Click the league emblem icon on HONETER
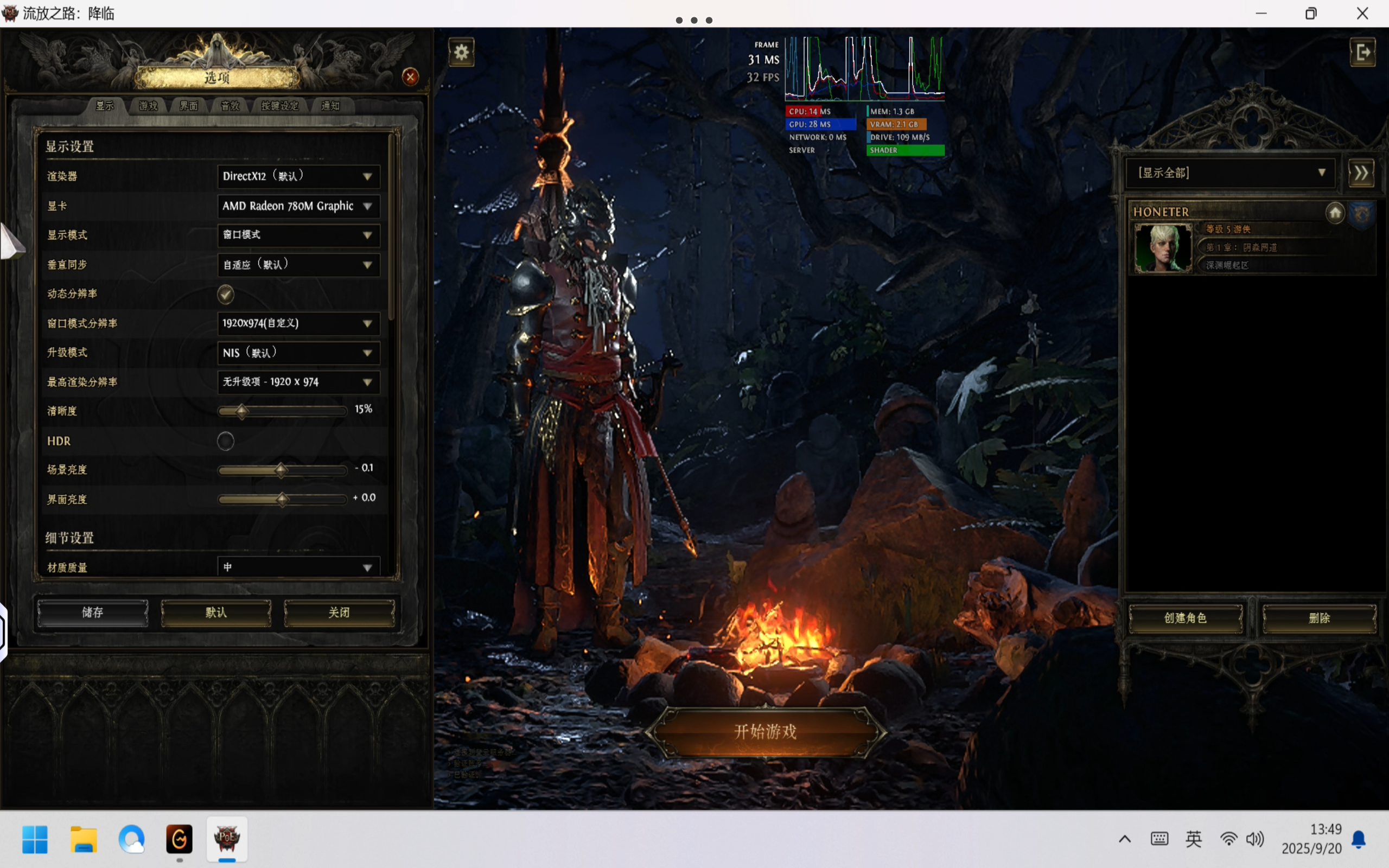 (1362, 214)
